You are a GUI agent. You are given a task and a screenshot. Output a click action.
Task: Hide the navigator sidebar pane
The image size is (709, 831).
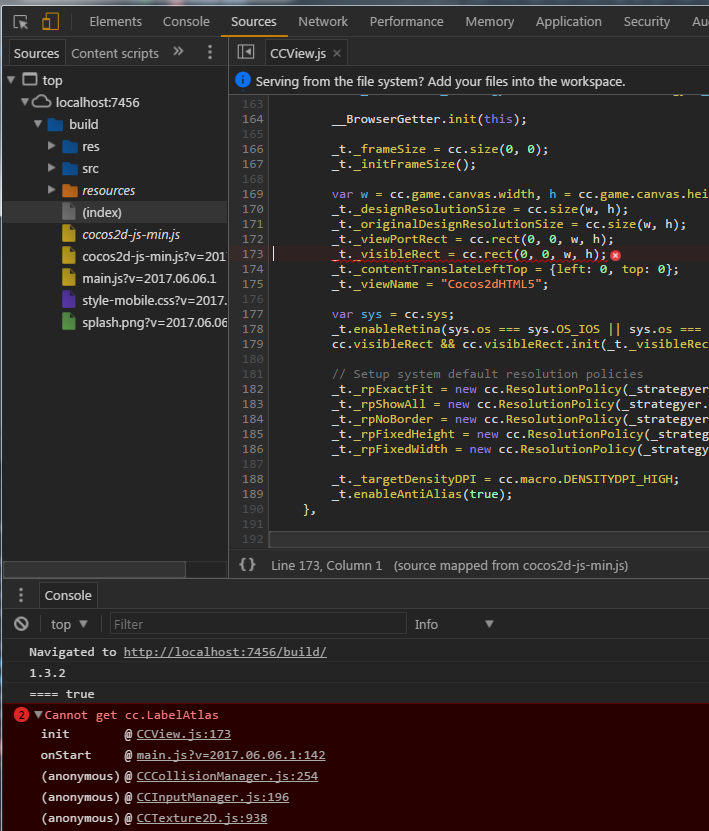click(x=245, y=53)
